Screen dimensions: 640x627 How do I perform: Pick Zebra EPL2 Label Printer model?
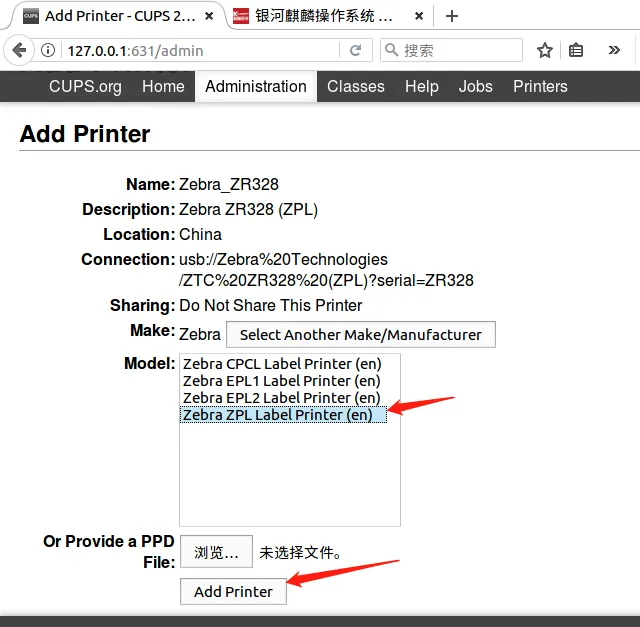(281, 398)
